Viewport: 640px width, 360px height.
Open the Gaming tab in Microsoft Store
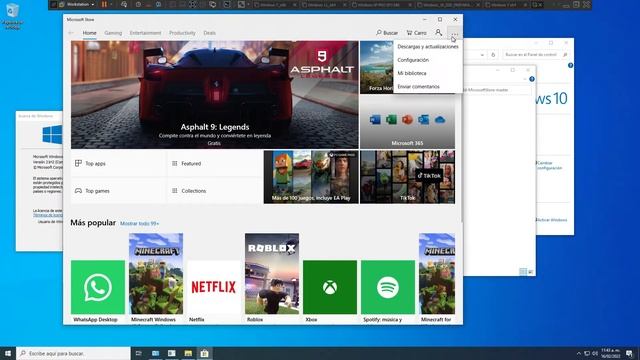click(113, 33)
